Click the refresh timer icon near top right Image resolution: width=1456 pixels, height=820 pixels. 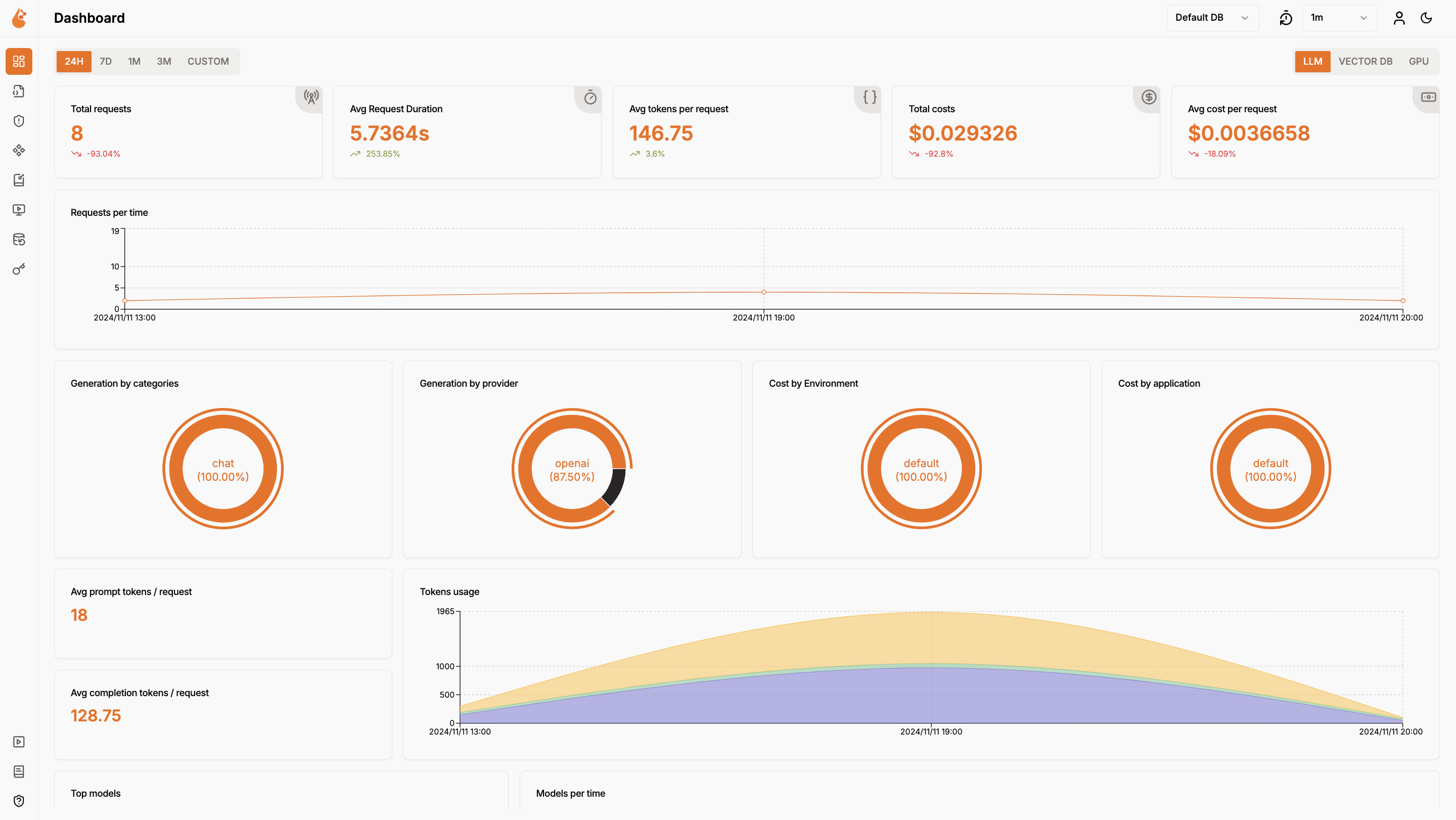(1285, 18)
